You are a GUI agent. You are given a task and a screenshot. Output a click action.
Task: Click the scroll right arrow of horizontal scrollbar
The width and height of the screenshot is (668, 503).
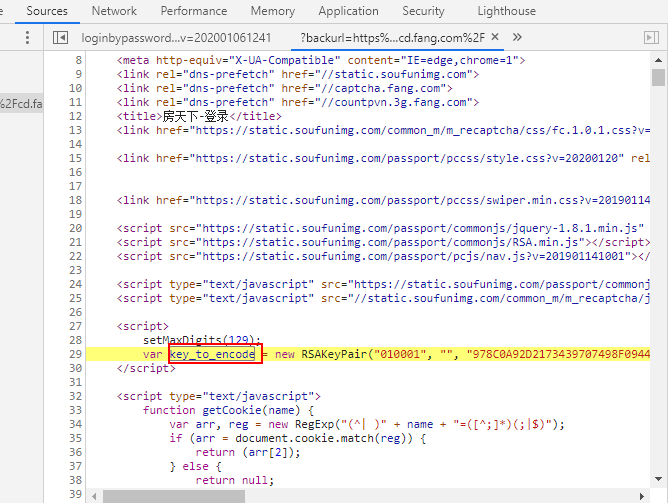pyautogui.click(x=643, y=496)
